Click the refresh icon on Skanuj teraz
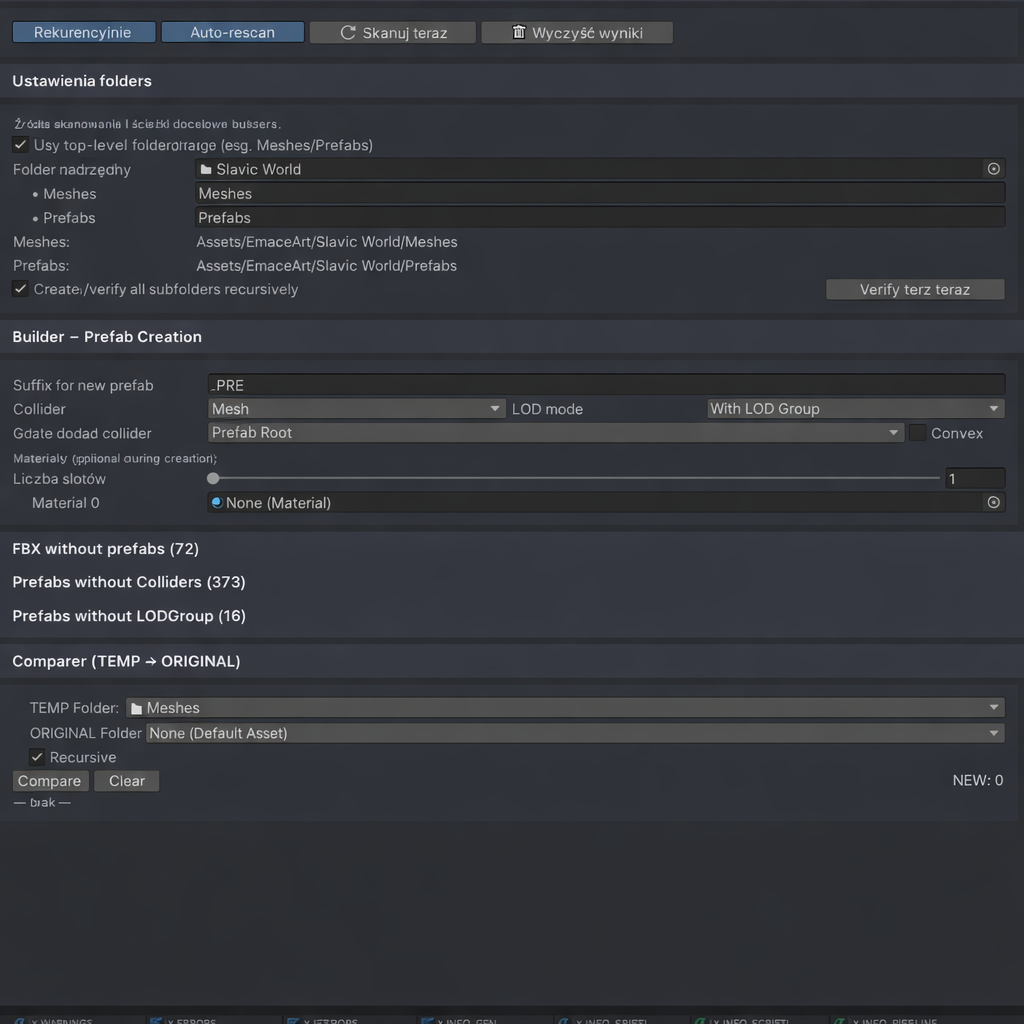This screenshot has width=1024, height=1024. click(x=348, y=33)
